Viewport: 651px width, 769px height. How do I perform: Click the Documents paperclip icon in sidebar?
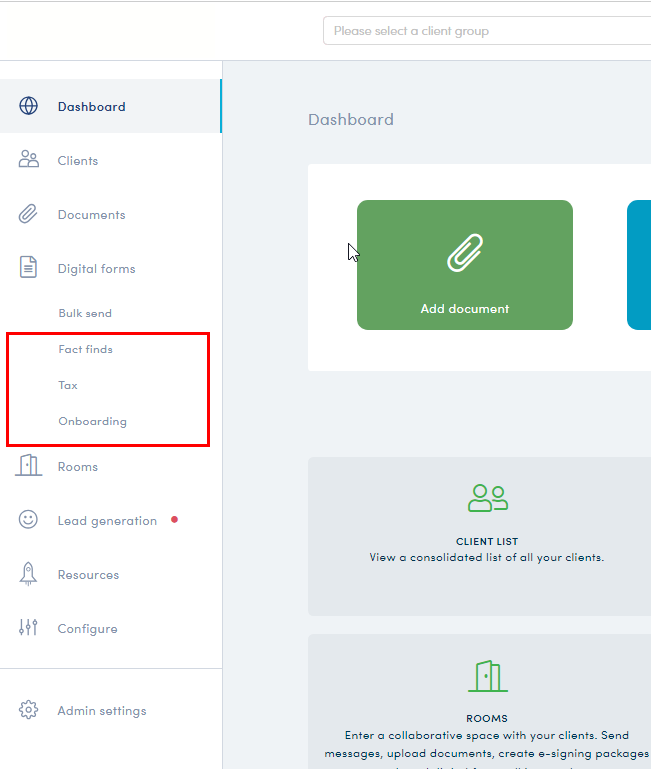28,214
